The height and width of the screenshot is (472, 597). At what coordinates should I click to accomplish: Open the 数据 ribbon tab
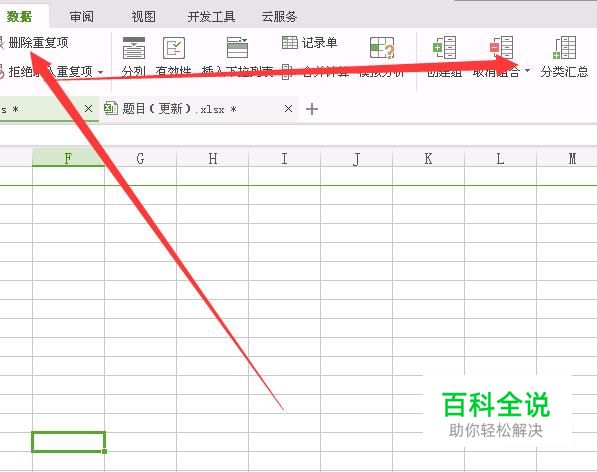(19, 16)
